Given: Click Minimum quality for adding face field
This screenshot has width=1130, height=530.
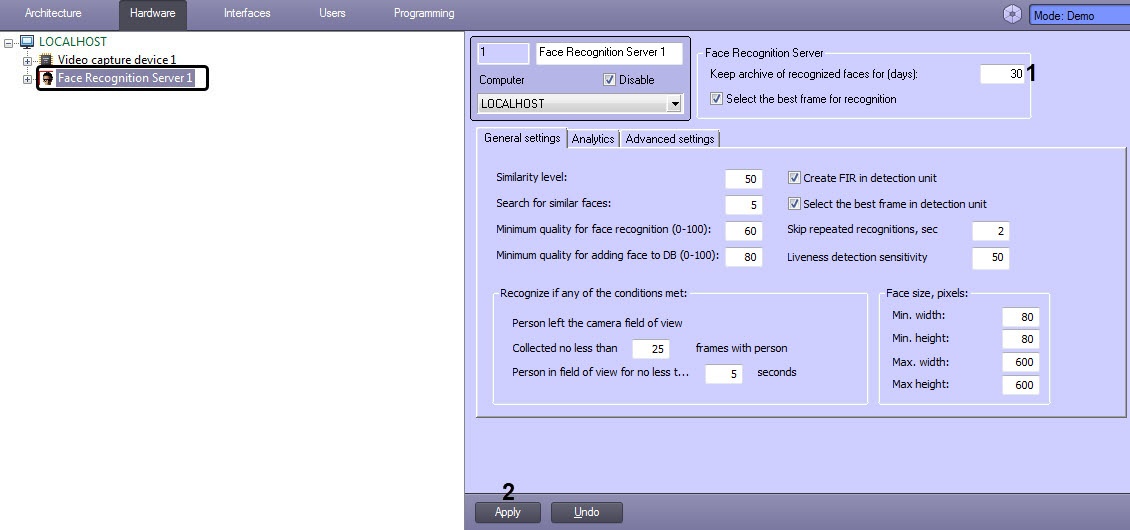Looking at the screenshot, I should click(744, 257).
